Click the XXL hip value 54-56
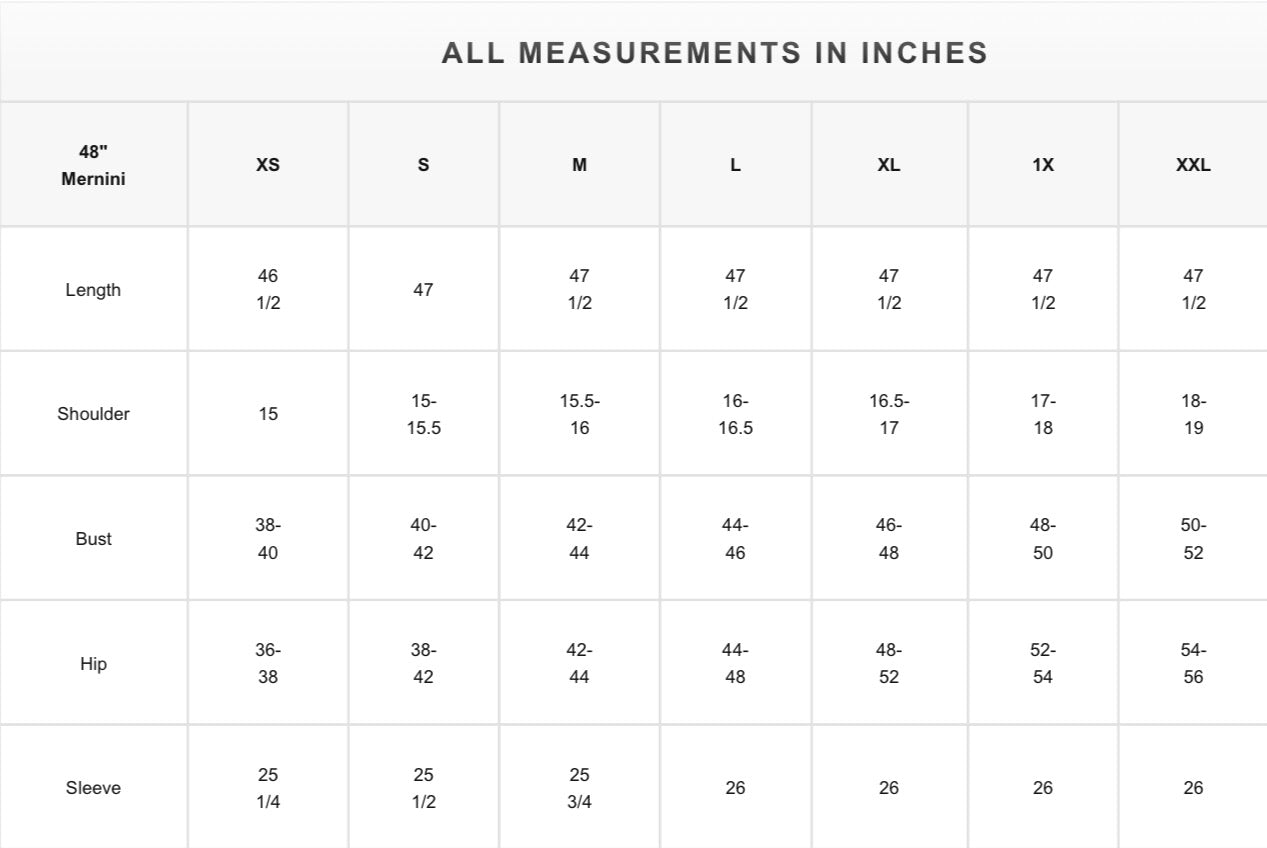This screenshot has height=848, width=1267. pos(1193,663)
